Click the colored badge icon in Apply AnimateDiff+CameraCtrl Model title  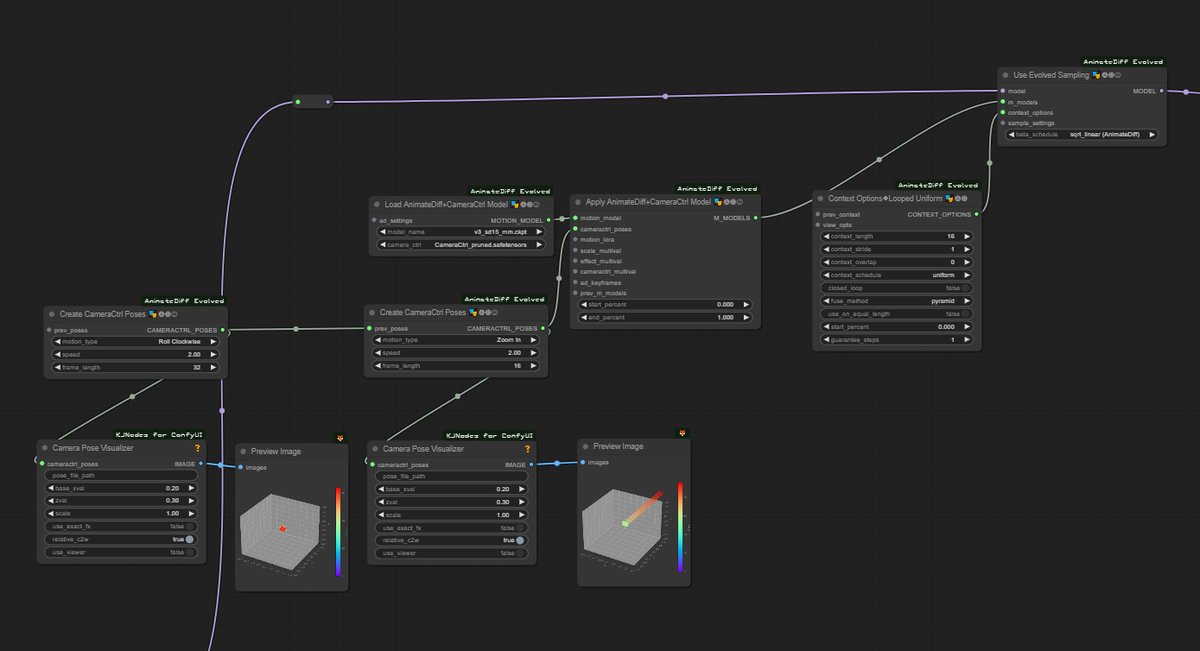(718, 201)
